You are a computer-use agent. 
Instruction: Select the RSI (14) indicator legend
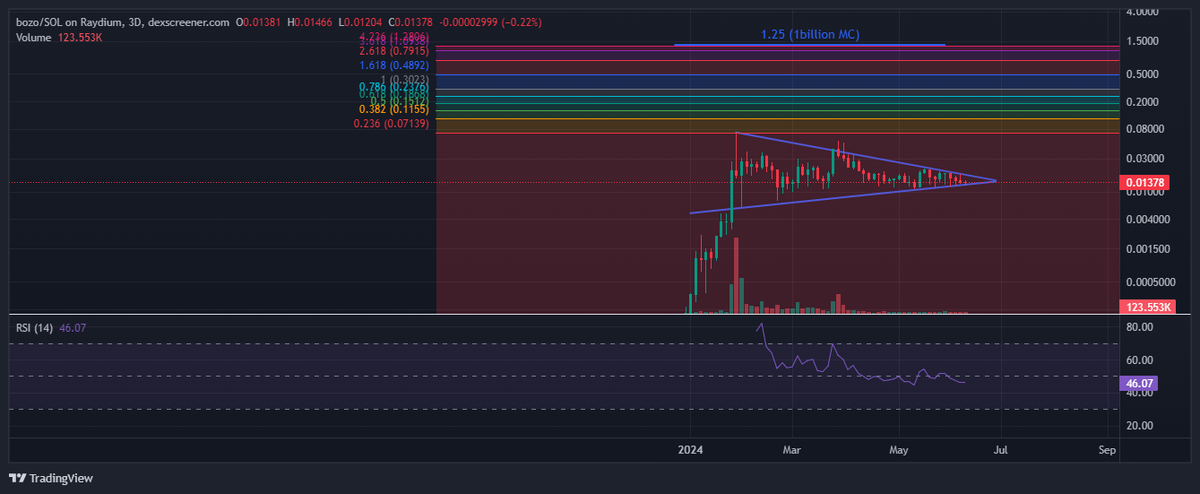tap(34, 327)
